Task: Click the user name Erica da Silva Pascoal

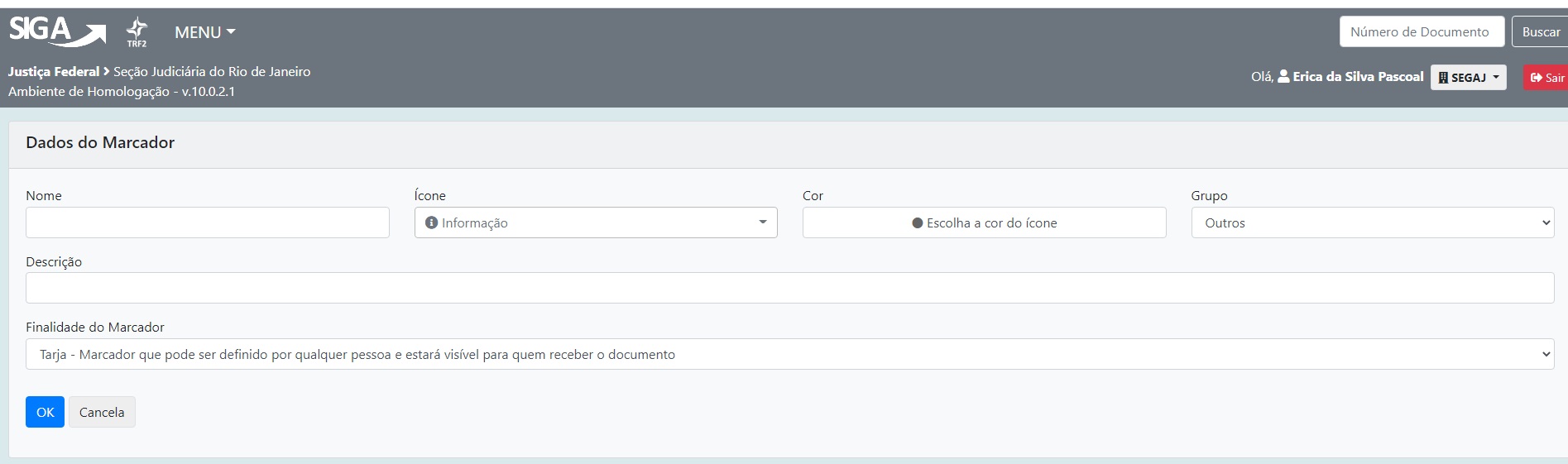Action: (x=1358, y=76)
